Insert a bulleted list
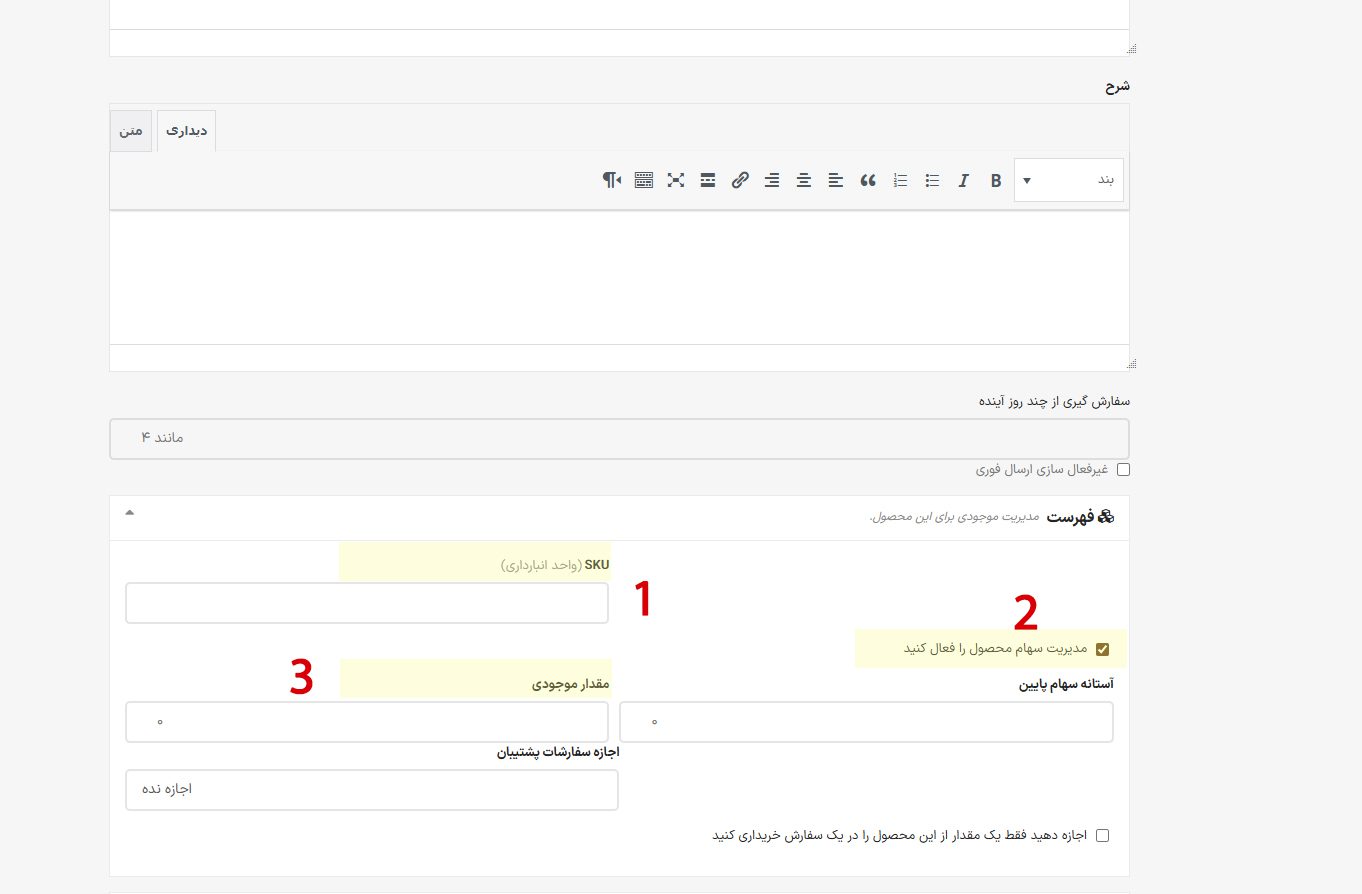Screen dimensions: 1362x894 (x=932, y=181)
